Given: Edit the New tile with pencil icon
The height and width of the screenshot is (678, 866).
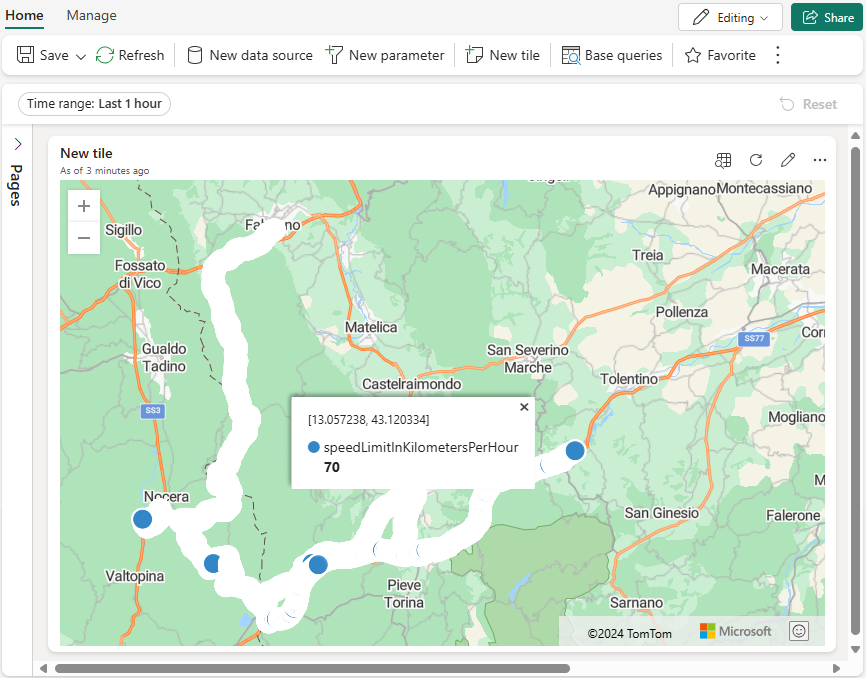Looking at the screenshot, I should (788, 160).
